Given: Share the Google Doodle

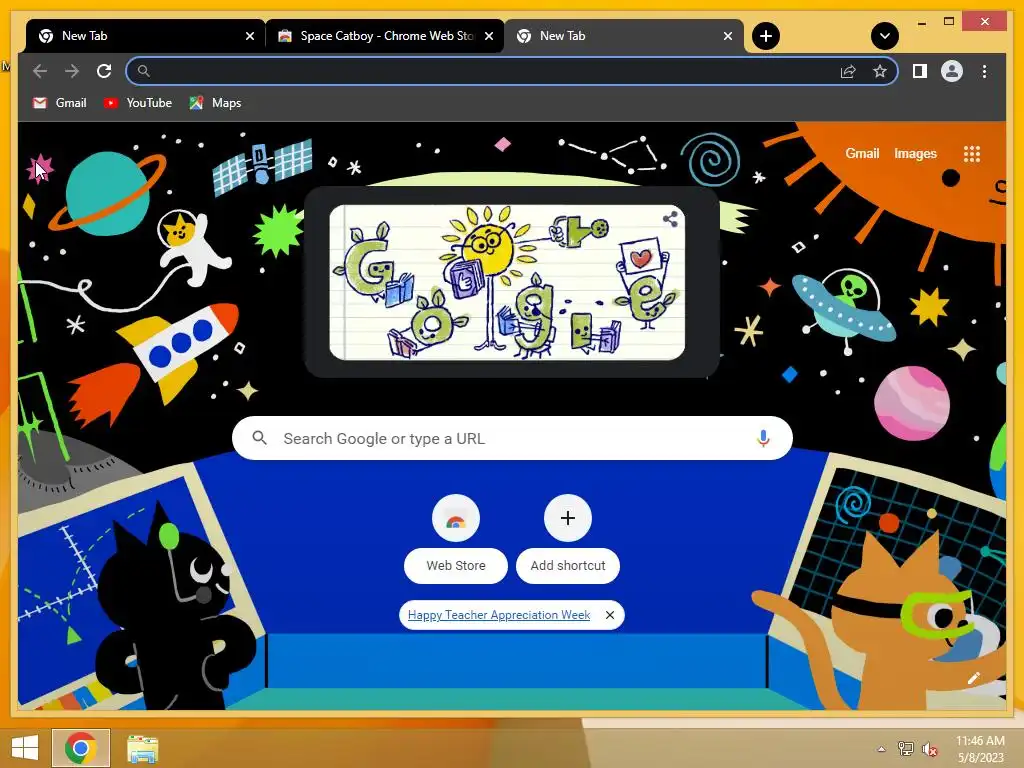Looking at the screenshot, I should [x=670, y=219].
